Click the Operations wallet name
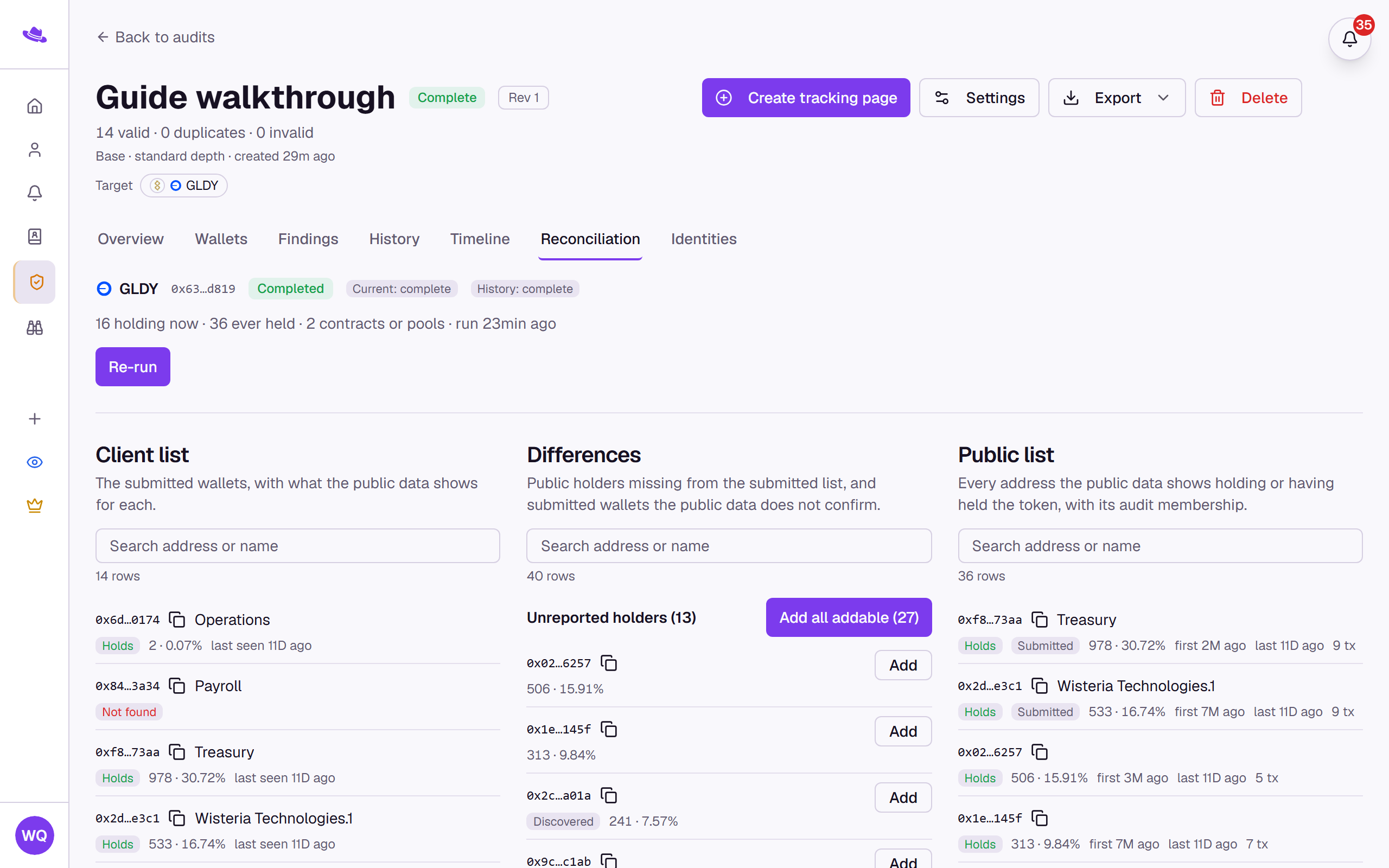The height and width of the screenshot is (868, 1389). pos(232,620)
